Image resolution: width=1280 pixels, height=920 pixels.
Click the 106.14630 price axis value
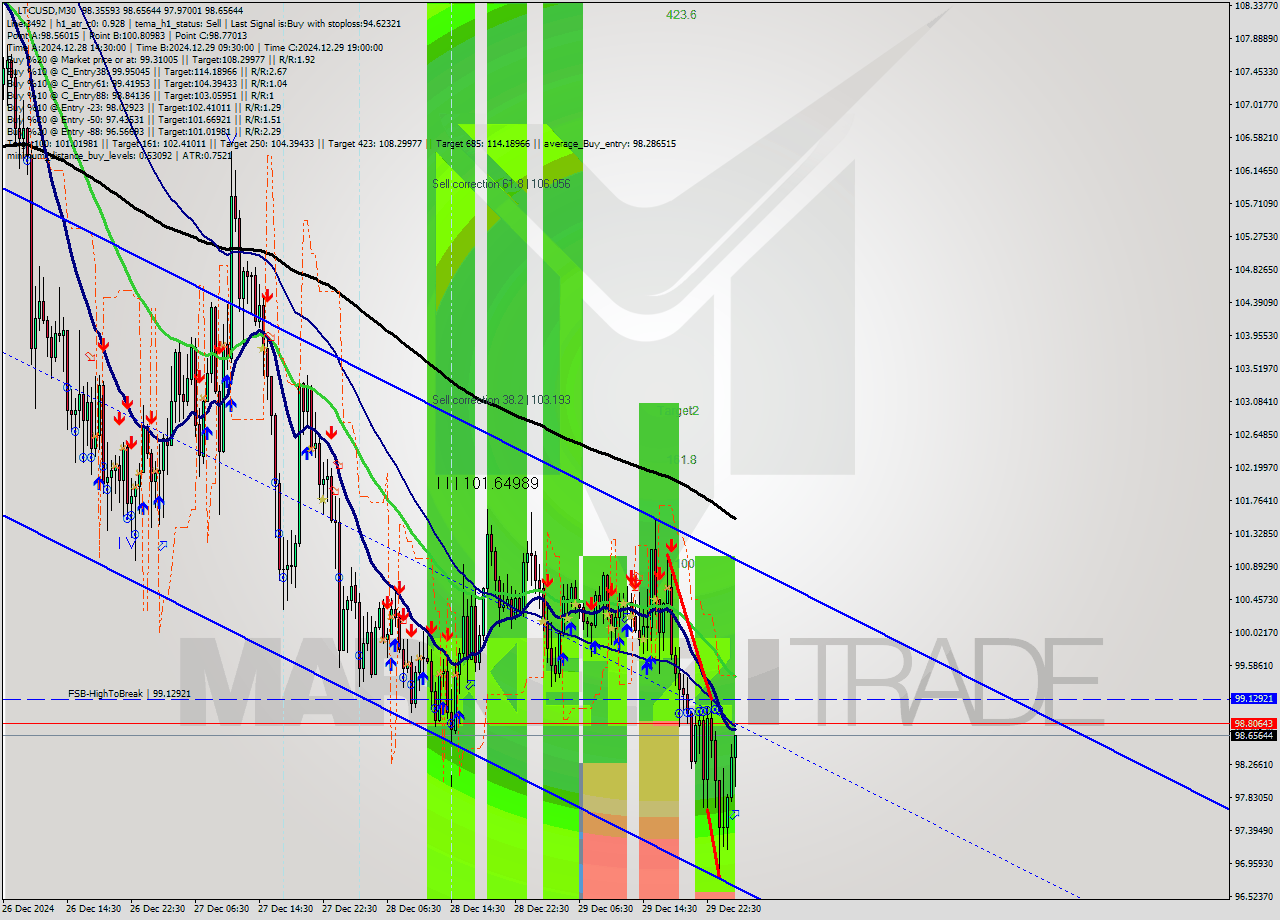coord(1256,170)
